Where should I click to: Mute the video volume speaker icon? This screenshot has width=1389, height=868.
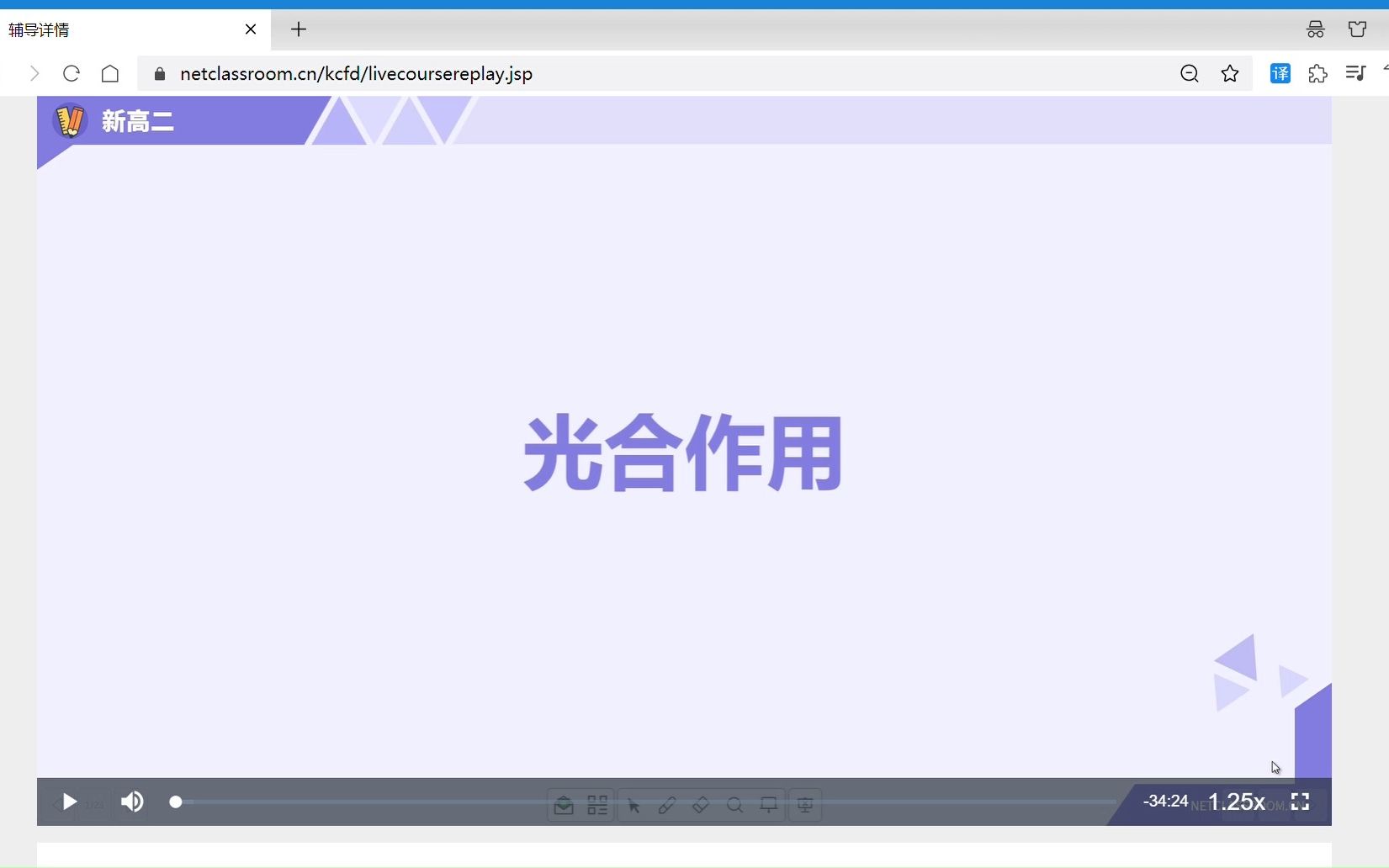(132, 802)
